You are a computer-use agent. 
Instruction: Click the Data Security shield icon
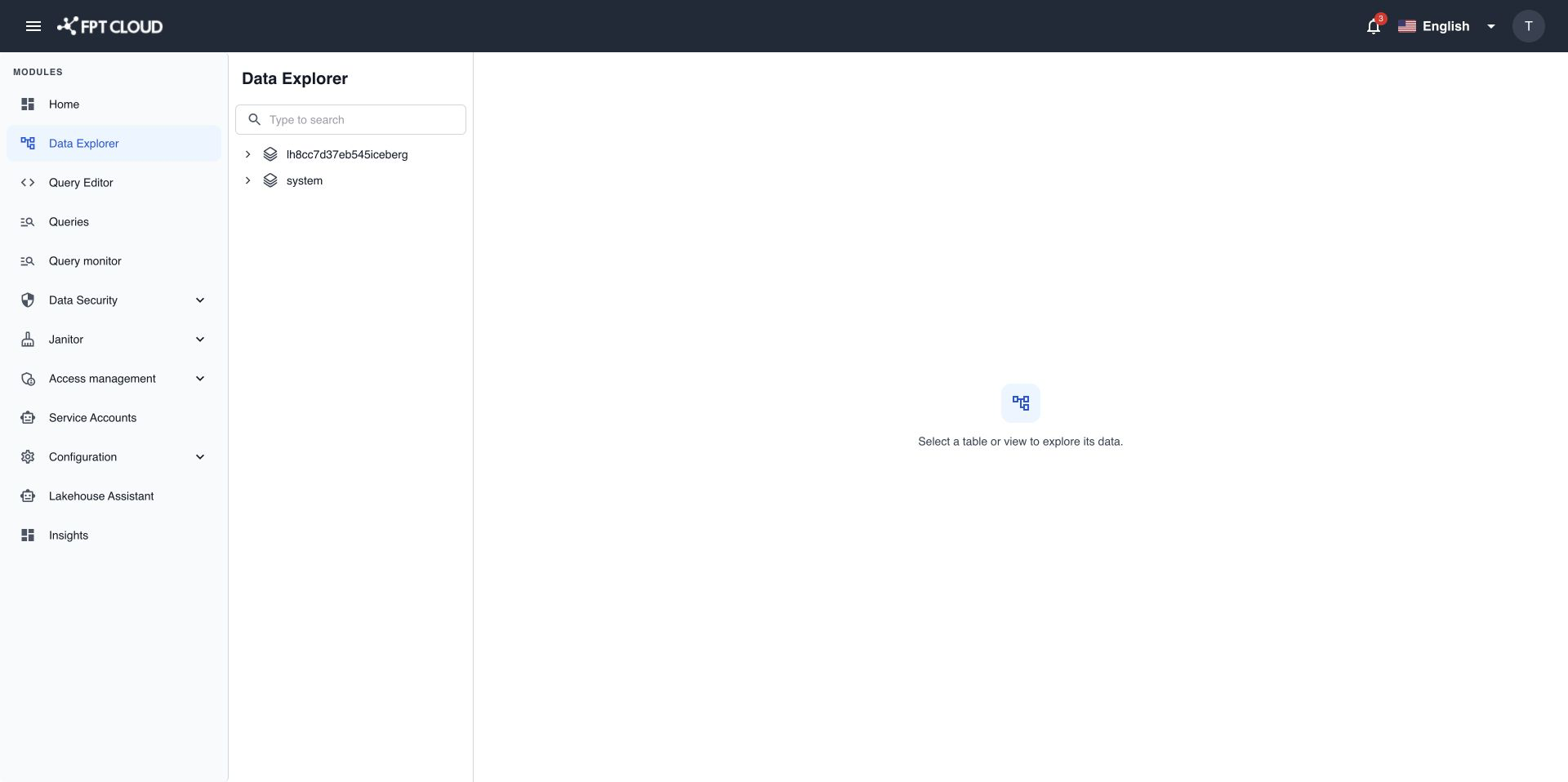(28, 300)
